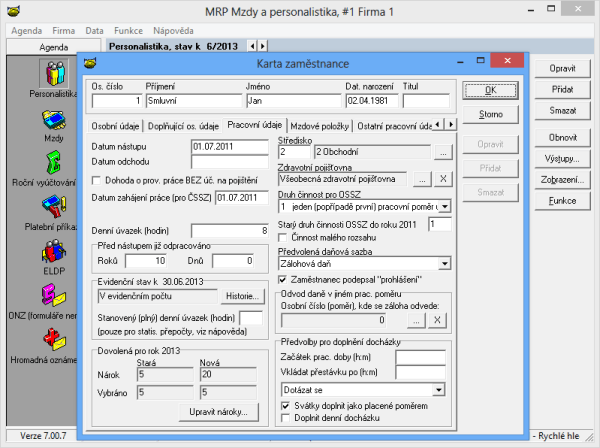Uncheck Zaměstnanec podepsal prohlášení
Screen dimensions: 600x448
pos(283,280)
